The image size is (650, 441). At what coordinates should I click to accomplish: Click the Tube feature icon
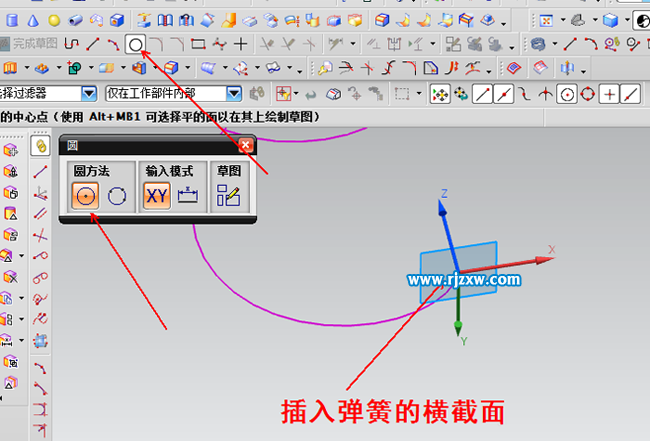(x=75, y=20)
